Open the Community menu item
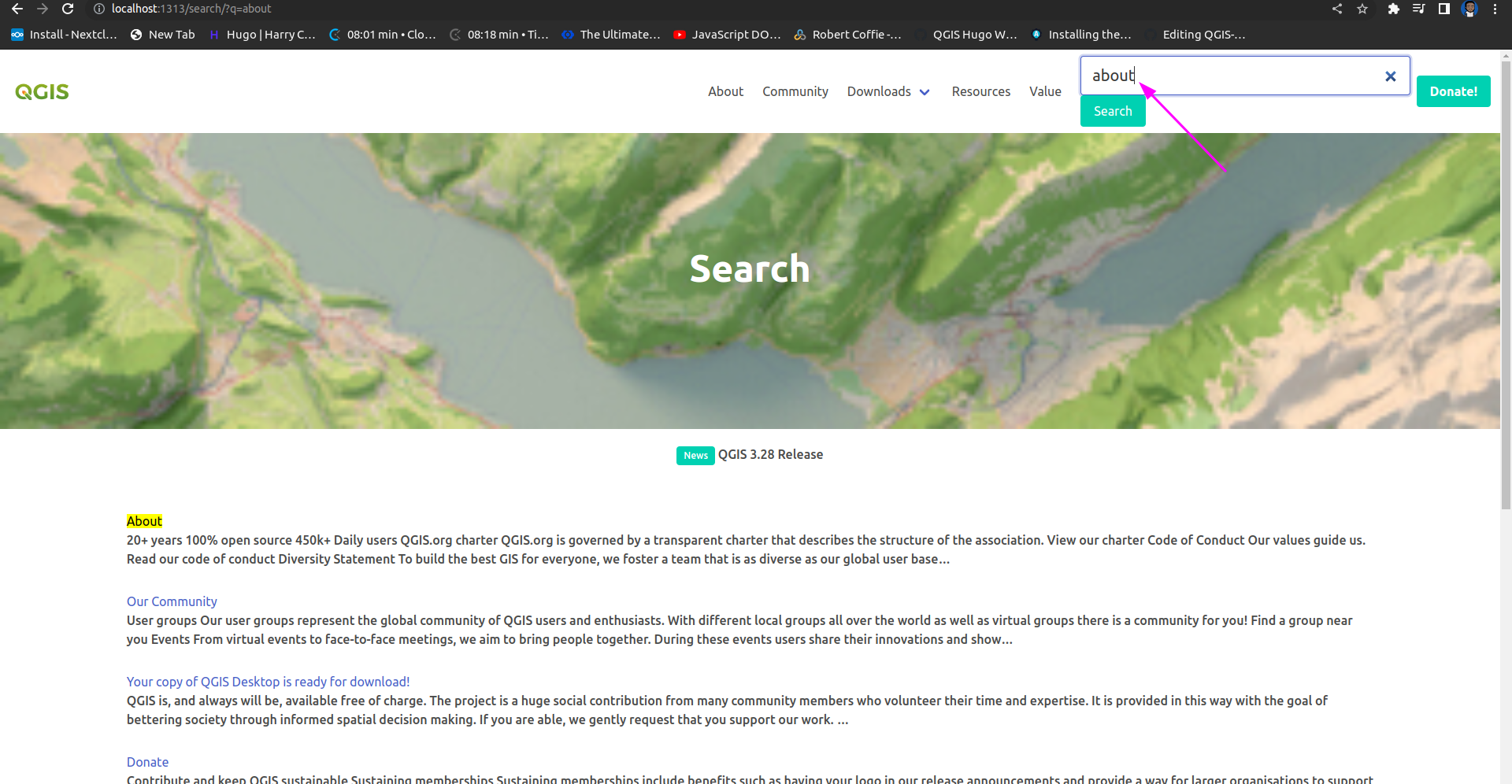 tap(795, 91)
